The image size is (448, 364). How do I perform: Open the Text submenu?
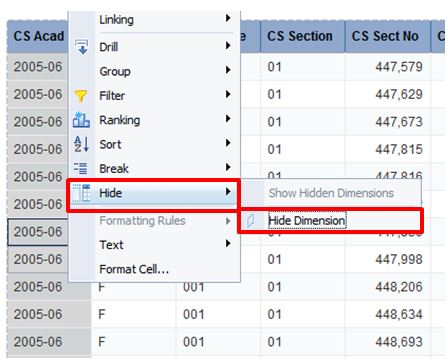(x=154, y=245)
